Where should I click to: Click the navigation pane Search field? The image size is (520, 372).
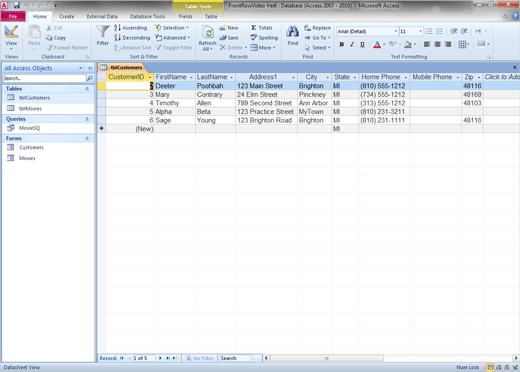(44, 78)
